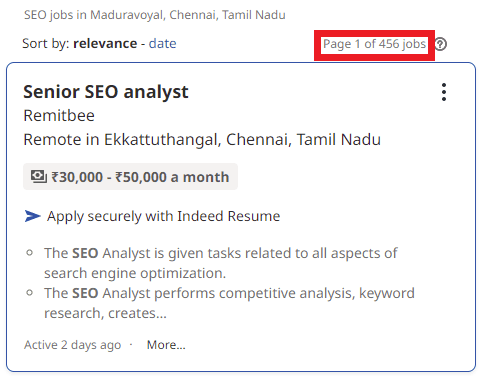Viewport: 481px width, 376px height.
Task: Click 'Apply securely with Indeed Resume' text
Action: [x=163, y=216]
